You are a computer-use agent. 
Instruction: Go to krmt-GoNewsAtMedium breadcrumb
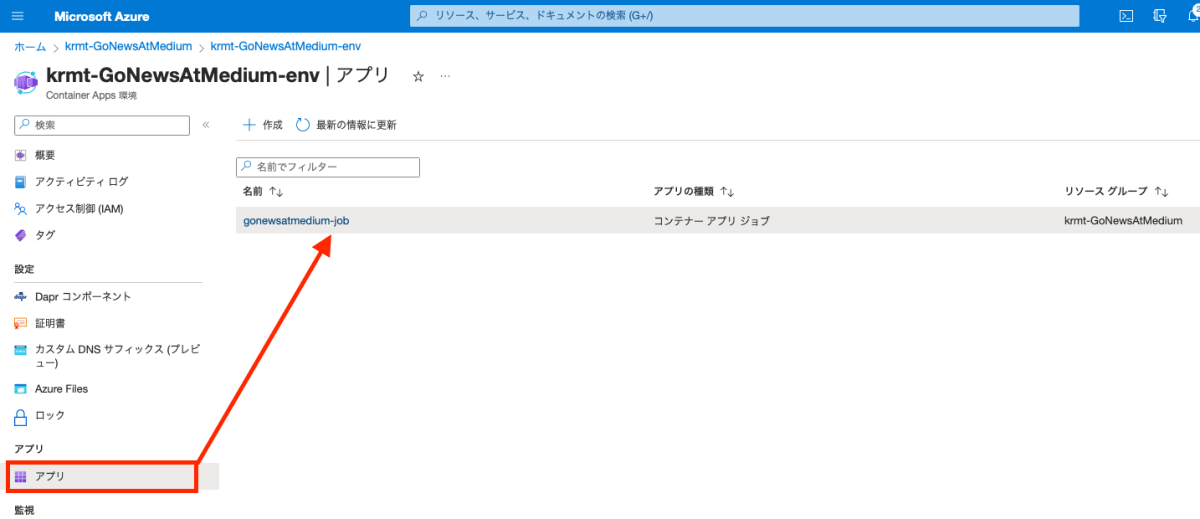point(128,47)
